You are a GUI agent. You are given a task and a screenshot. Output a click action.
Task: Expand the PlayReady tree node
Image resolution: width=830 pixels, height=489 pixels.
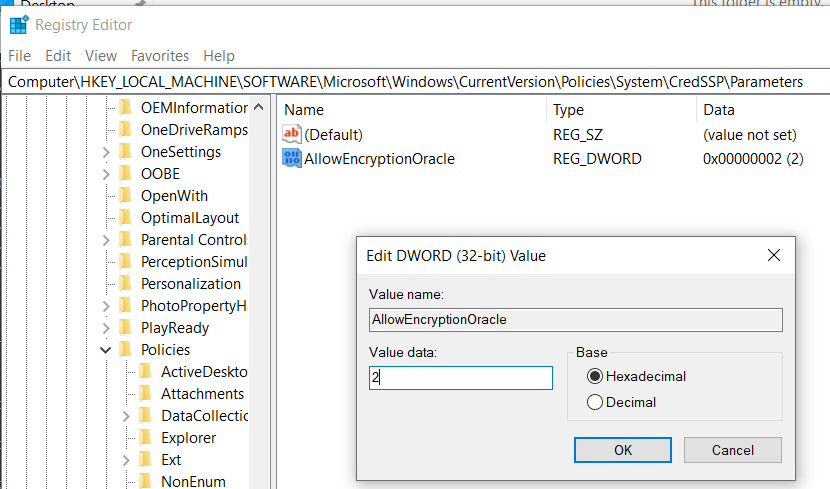[106, 328]
